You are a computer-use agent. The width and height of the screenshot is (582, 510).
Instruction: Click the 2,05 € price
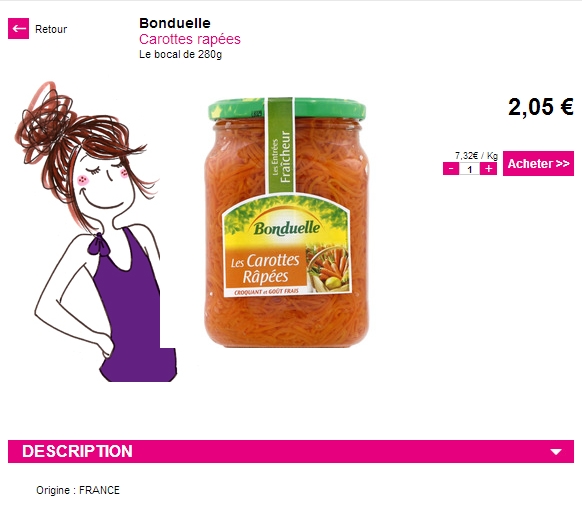[540, 107]
